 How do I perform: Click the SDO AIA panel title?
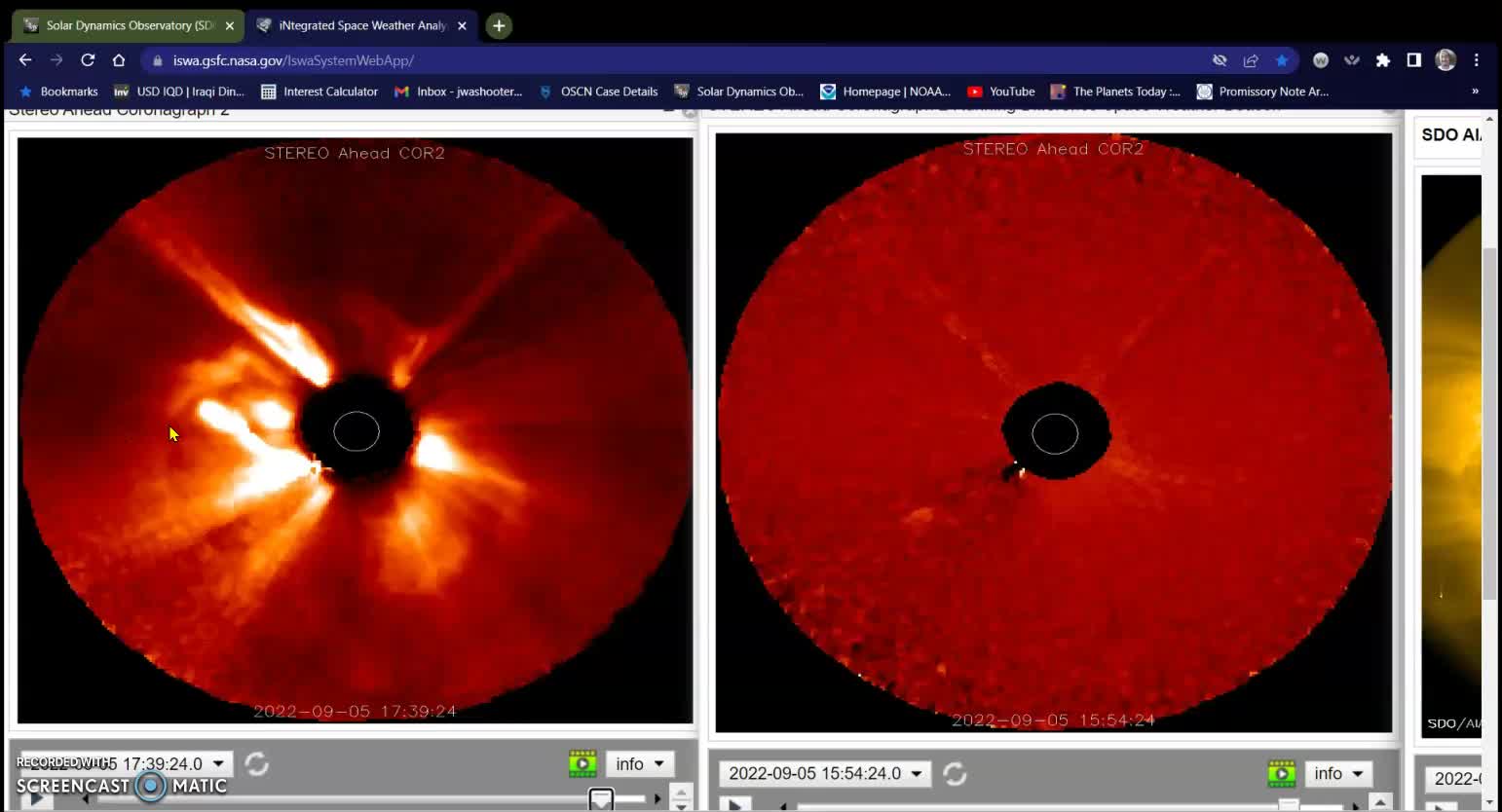[x=1451, y=134]
